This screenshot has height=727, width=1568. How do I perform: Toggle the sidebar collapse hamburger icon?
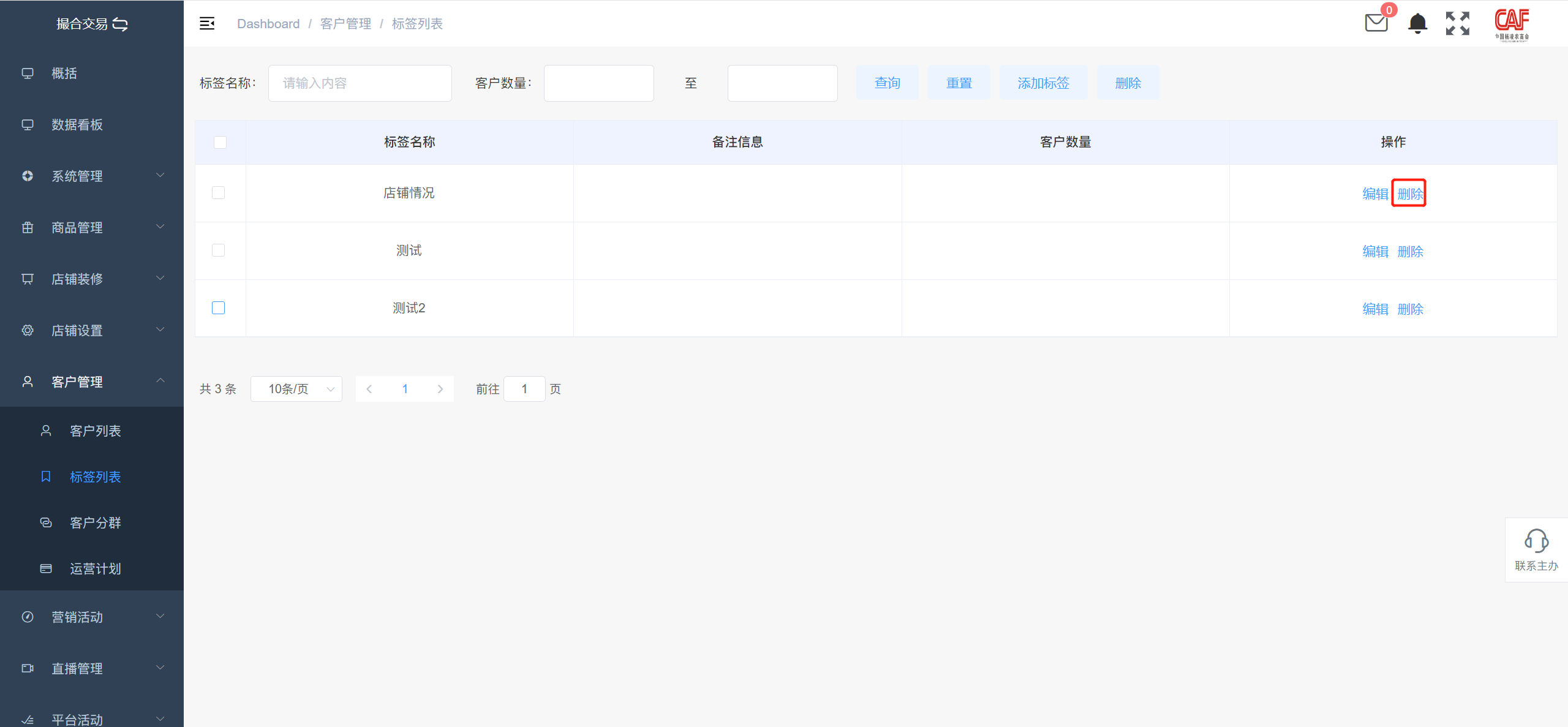pyautogui.click(x=207, y=23)
